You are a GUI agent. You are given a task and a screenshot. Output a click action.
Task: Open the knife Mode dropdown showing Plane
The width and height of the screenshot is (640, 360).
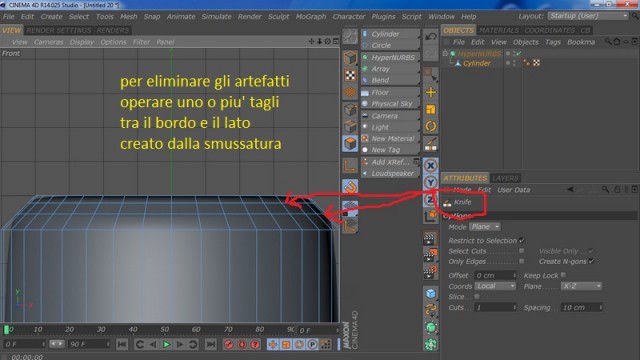click(x=484, y=227)
